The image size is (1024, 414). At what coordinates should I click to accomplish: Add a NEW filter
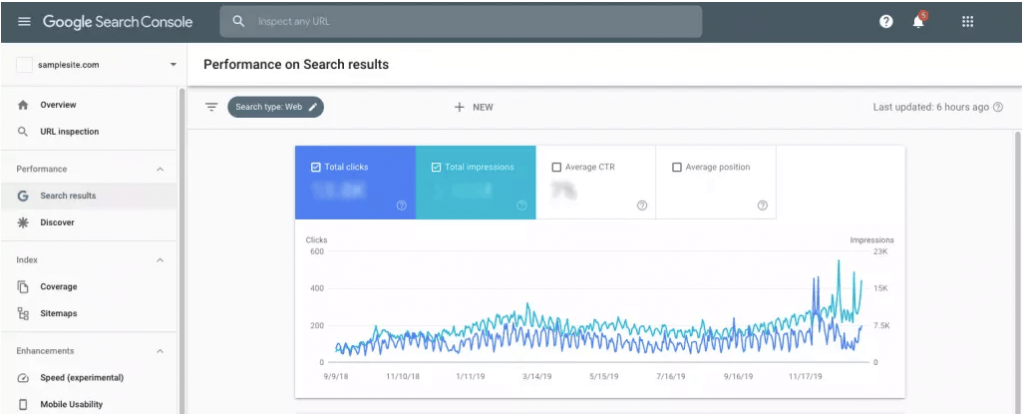[474, 107]
